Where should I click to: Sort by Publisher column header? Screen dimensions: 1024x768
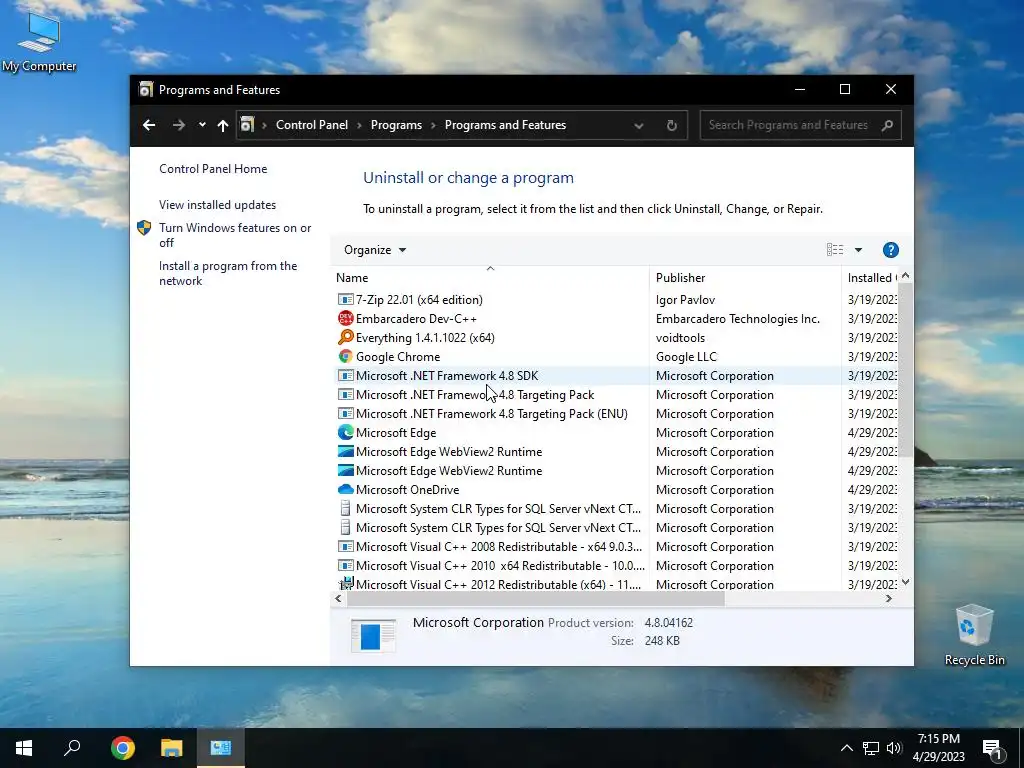745,278
